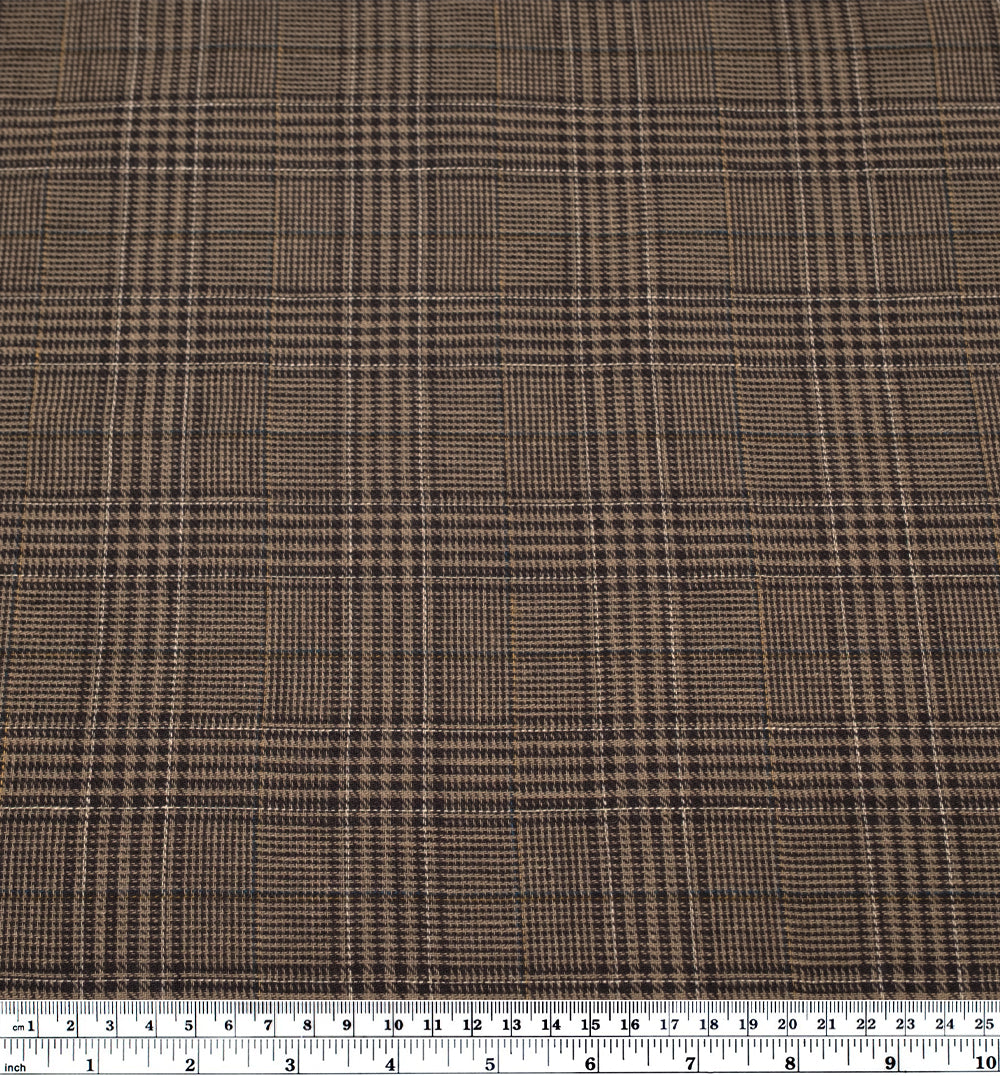Click the brown glen plaid fabric photo
The image size is (1000, 1076).
(x=500, y=500)
